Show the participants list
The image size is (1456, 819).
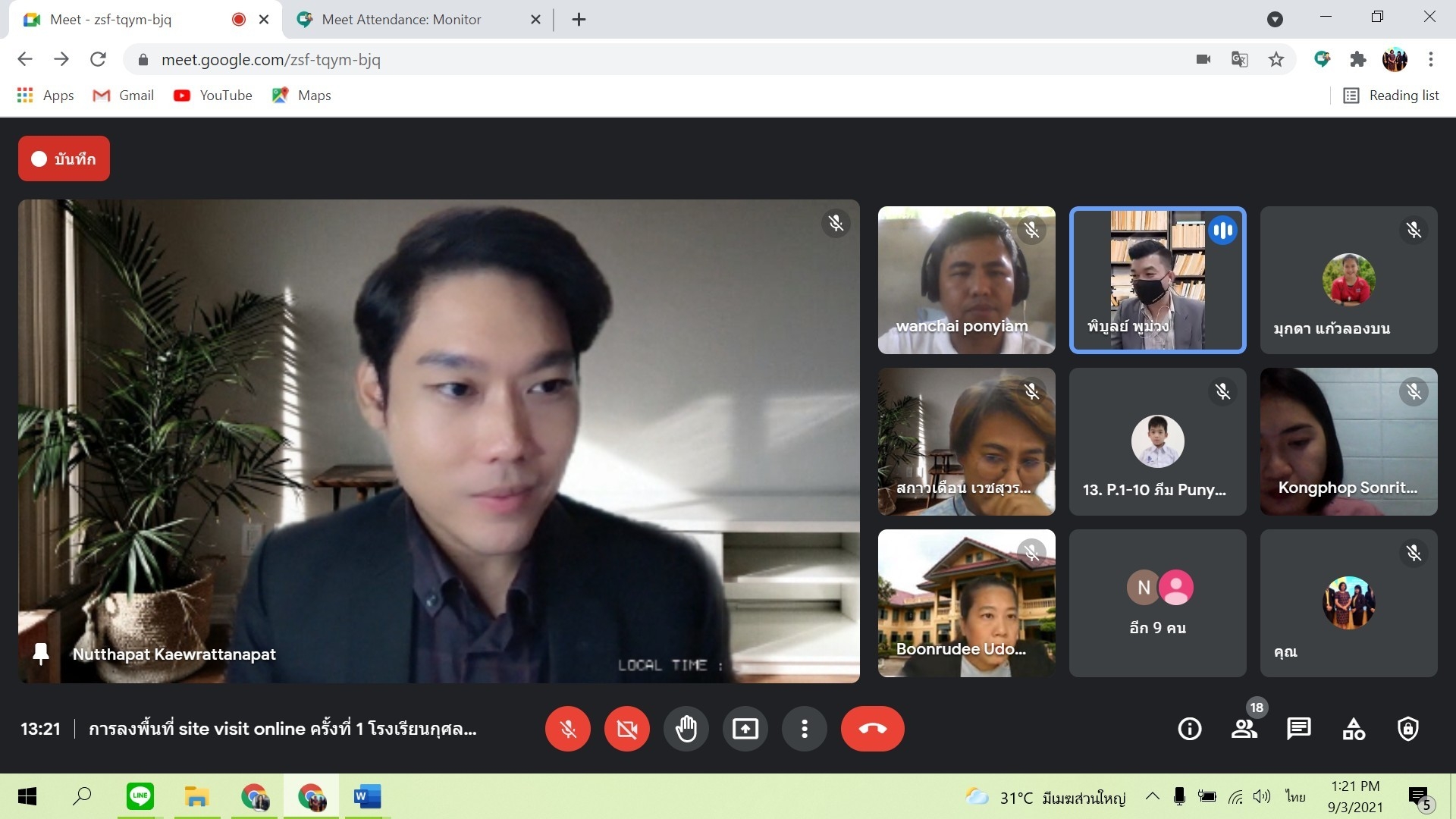[x=1244, y=729]
